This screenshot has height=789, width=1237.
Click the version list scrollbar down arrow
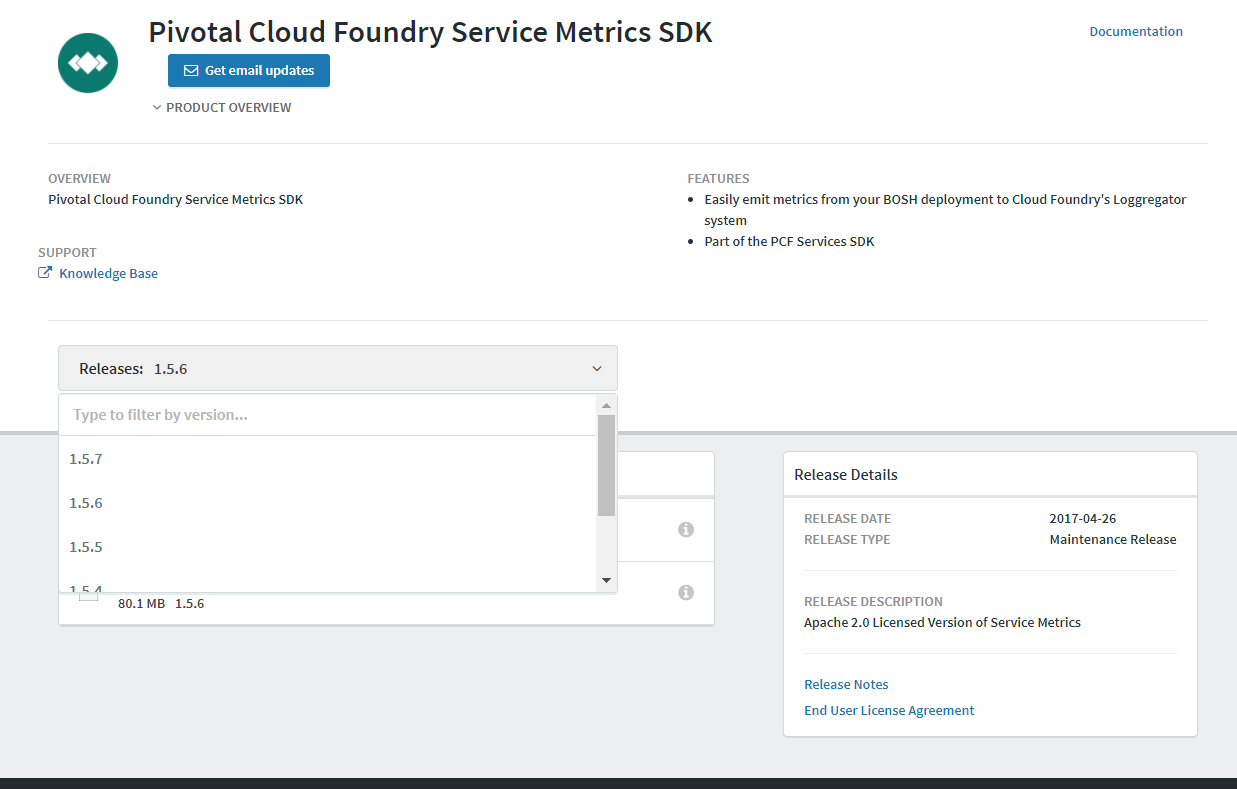coord(606,581)
